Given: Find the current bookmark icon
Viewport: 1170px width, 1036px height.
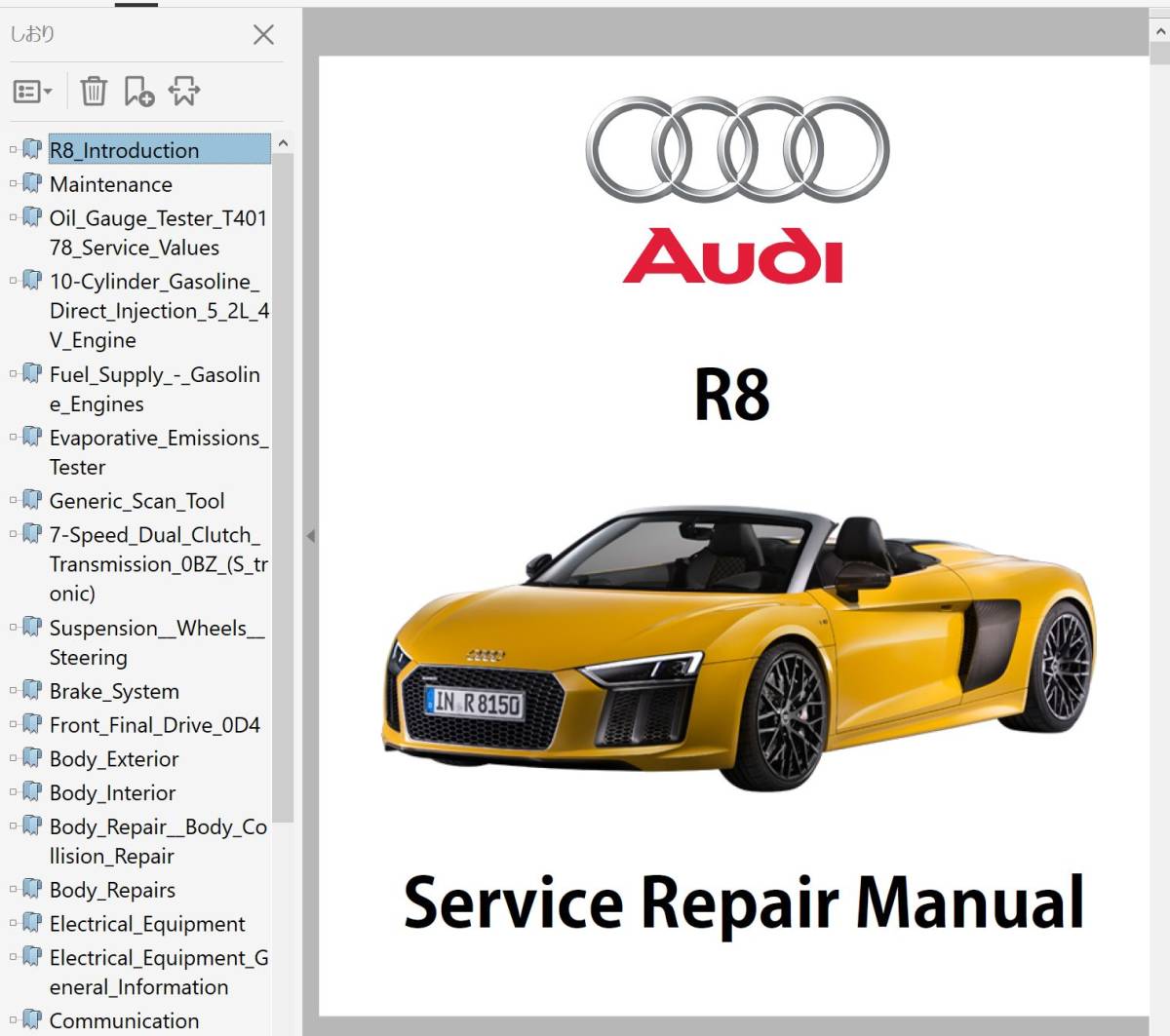Looking at the screenshot, I should 183,91.
